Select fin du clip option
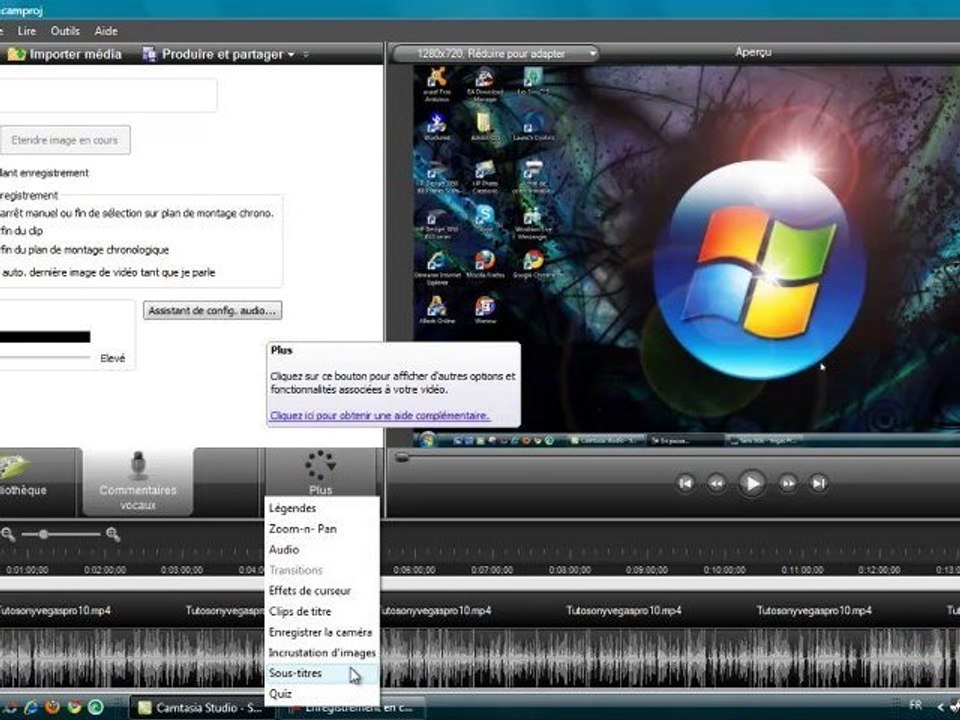 point(22,231)
